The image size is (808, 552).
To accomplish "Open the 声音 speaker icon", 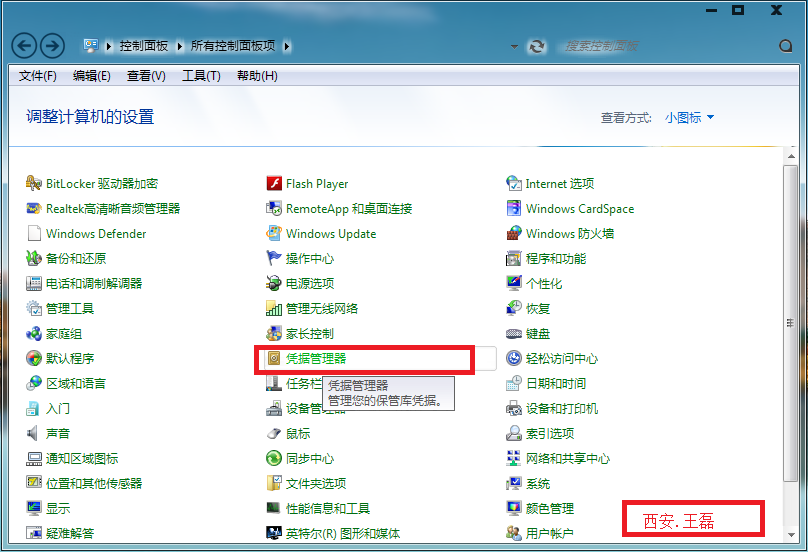I will [x=33, y=433].
